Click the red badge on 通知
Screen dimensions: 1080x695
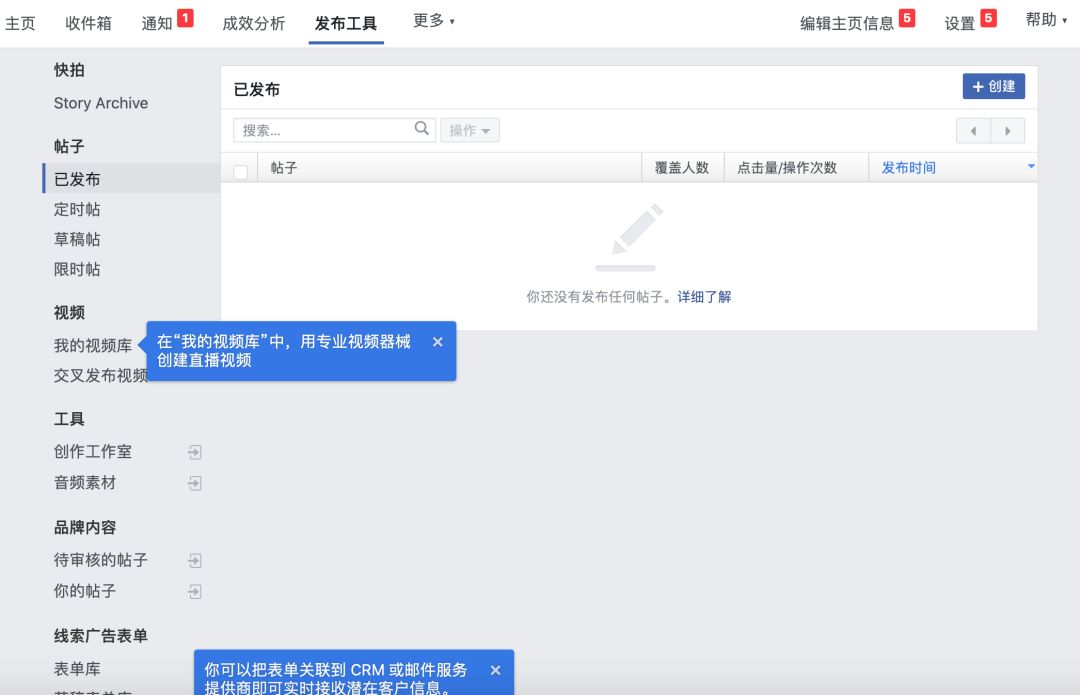[185, 18]
